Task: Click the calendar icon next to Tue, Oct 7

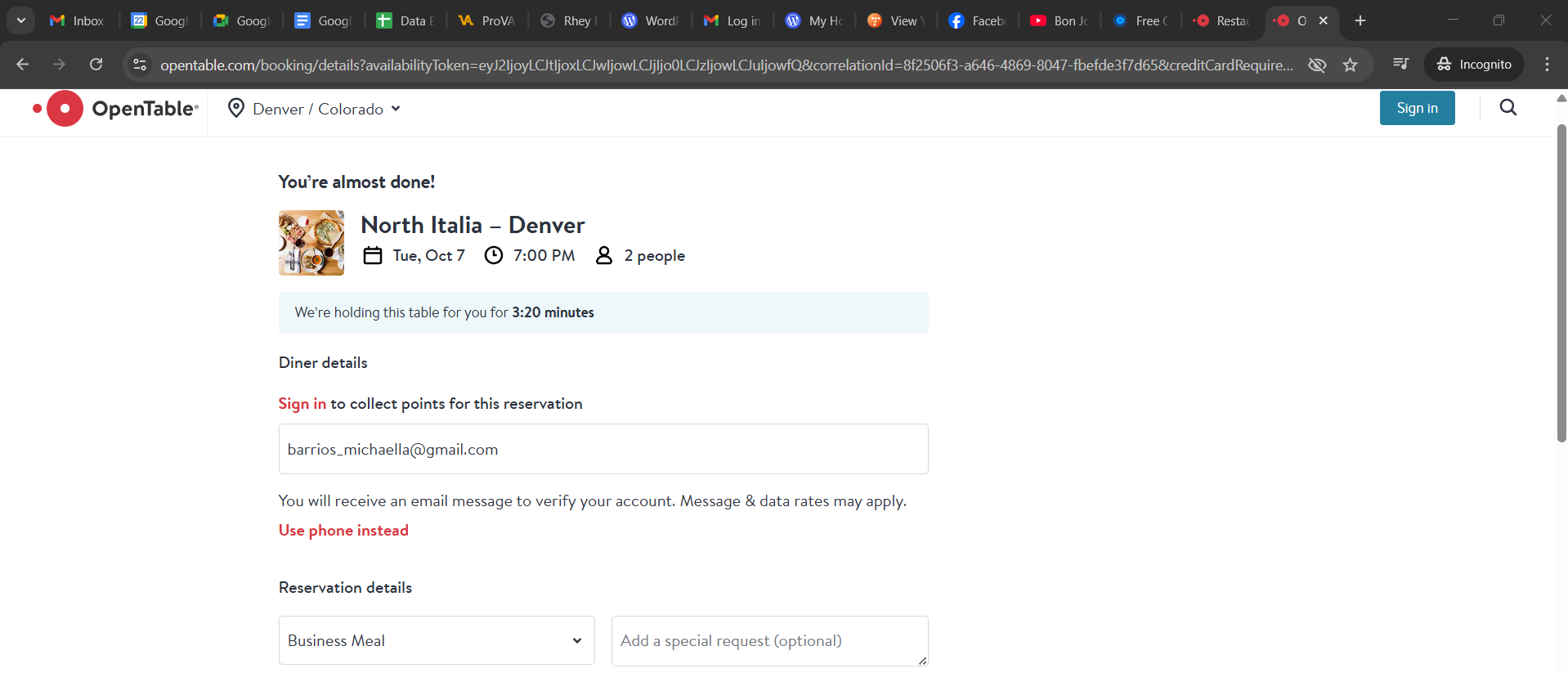Action: pos(373,256)
